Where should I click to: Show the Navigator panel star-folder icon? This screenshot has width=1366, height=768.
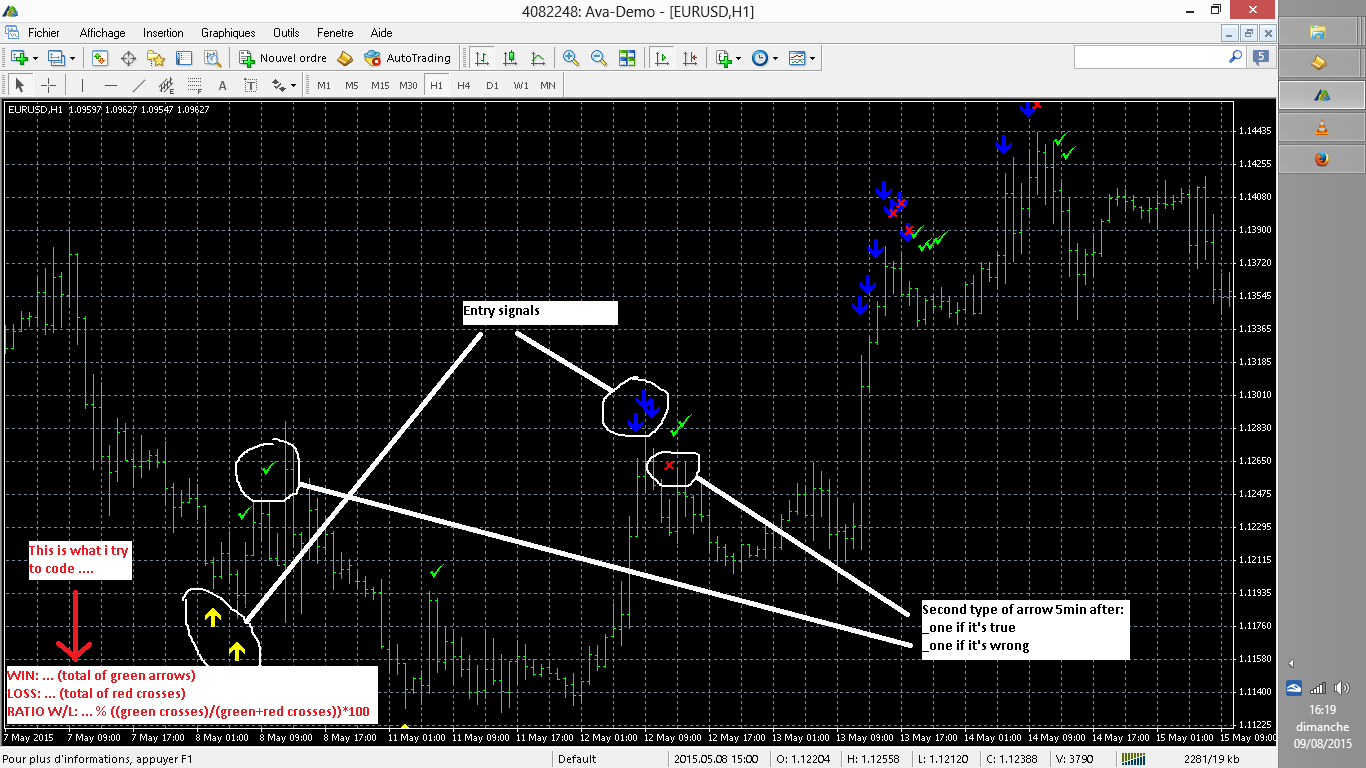[x=156, y=58]
